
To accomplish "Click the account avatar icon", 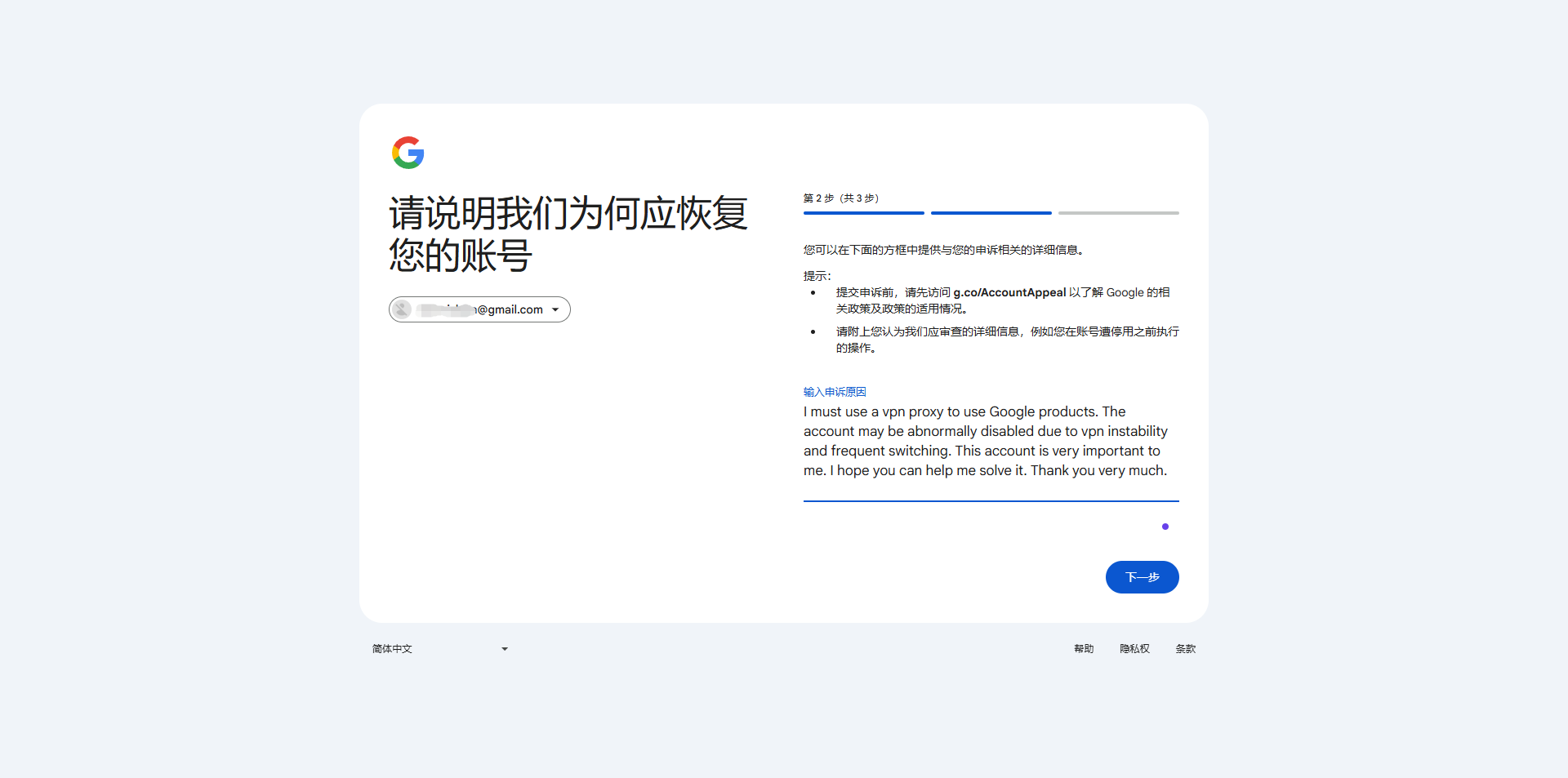I will pos(402,309).
